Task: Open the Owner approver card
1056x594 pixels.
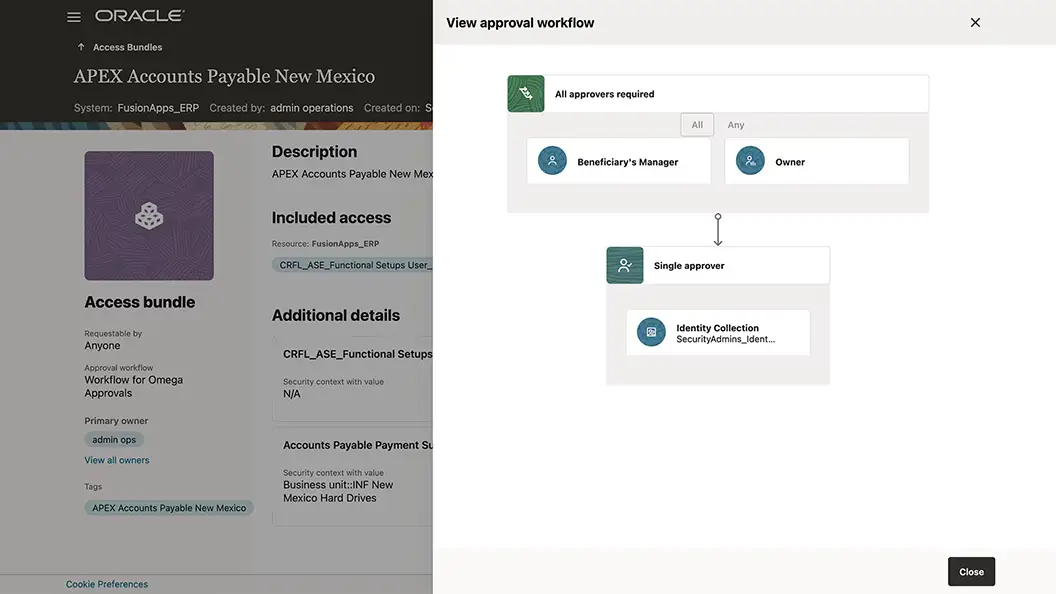Action: click(x=817, y=161)
